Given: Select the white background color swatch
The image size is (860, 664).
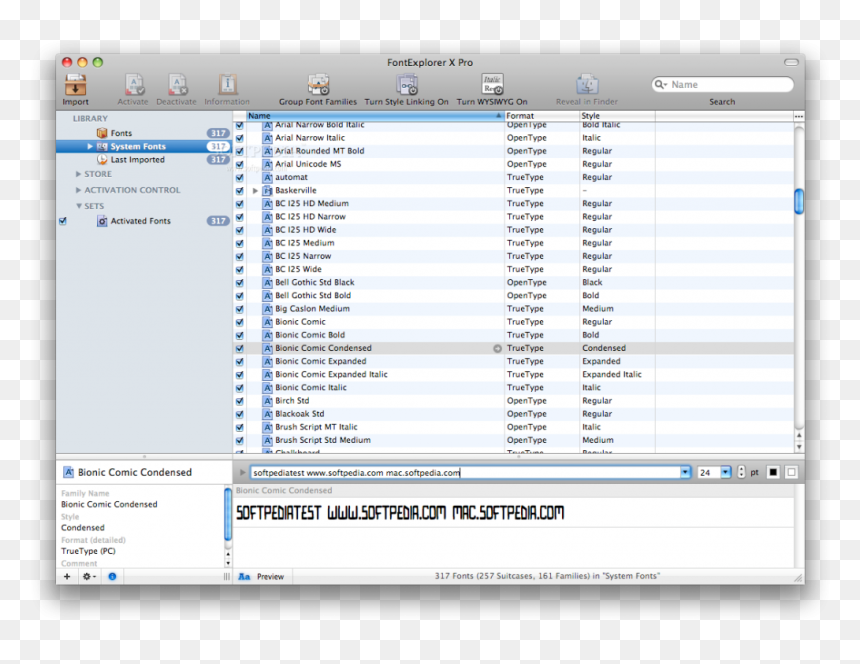Looking at the screenshot, I should [x=791, y=472].
